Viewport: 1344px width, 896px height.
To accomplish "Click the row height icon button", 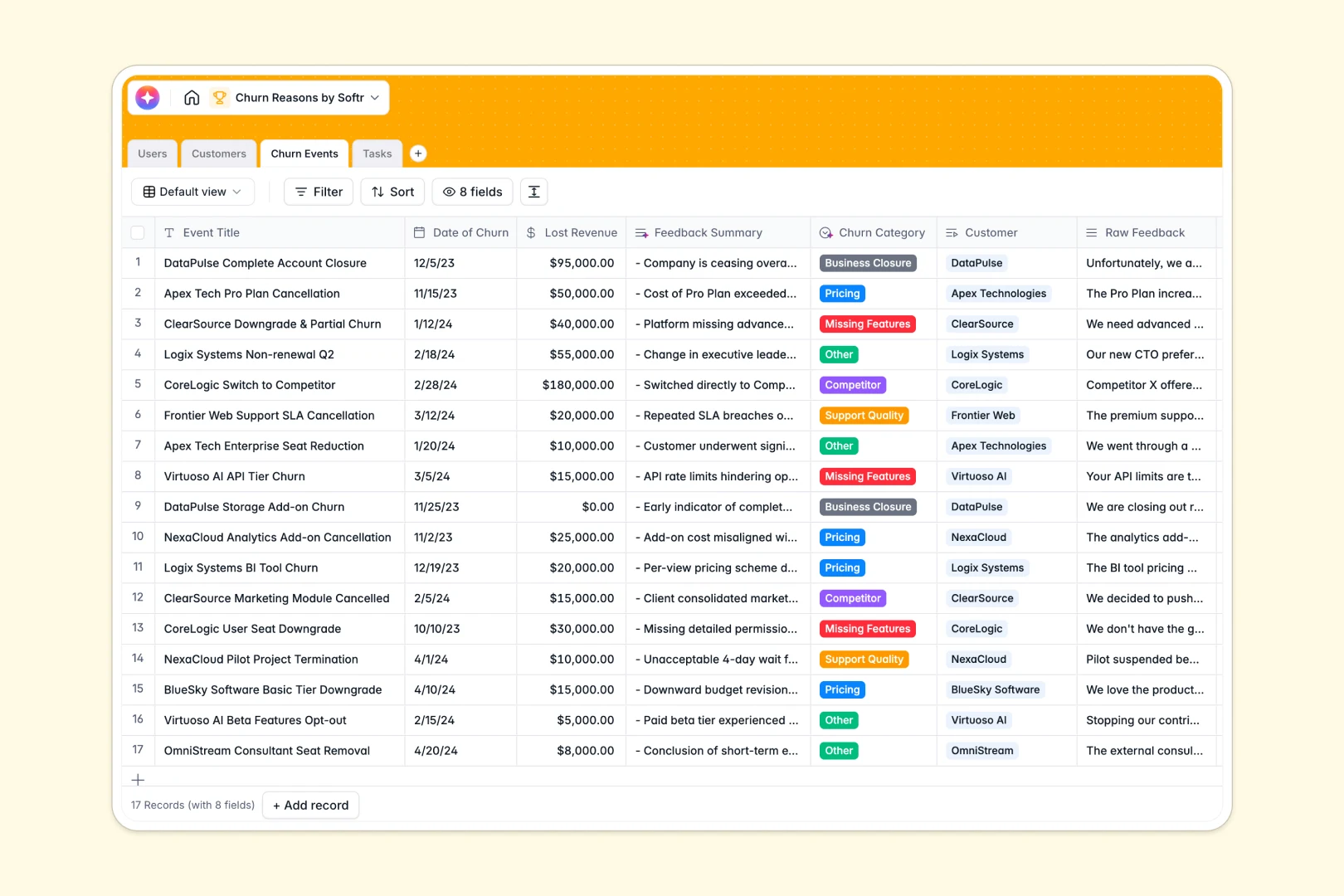I will [x=534, y=192].
